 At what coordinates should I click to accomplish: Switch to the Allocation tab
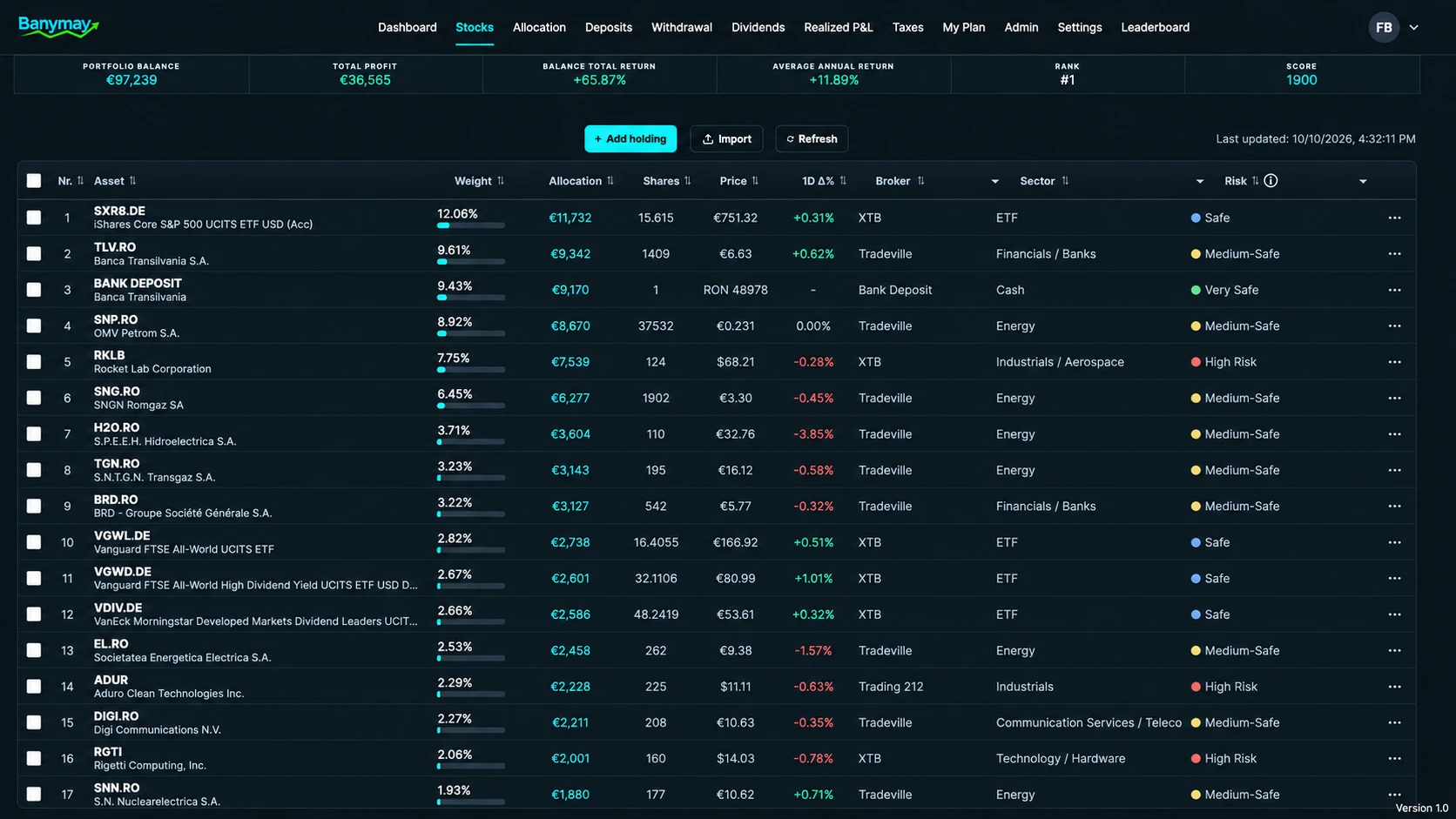tap(539, 27)
